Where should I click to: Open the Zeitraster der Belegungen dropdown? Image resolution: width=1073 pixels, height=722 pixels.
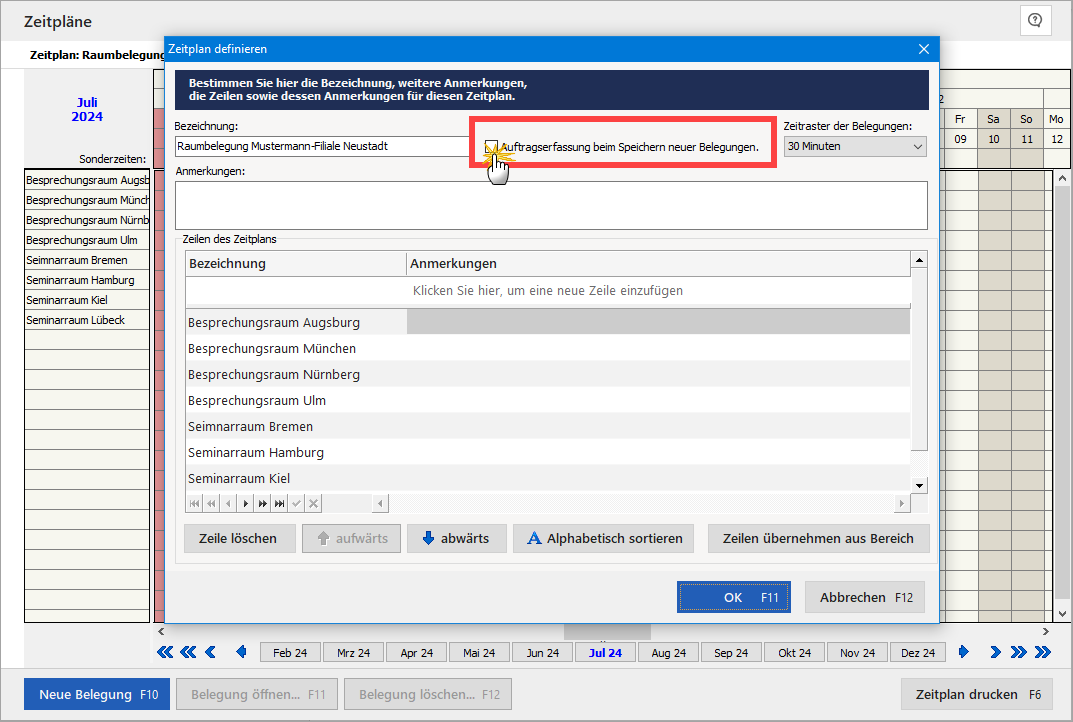(855, 146)
